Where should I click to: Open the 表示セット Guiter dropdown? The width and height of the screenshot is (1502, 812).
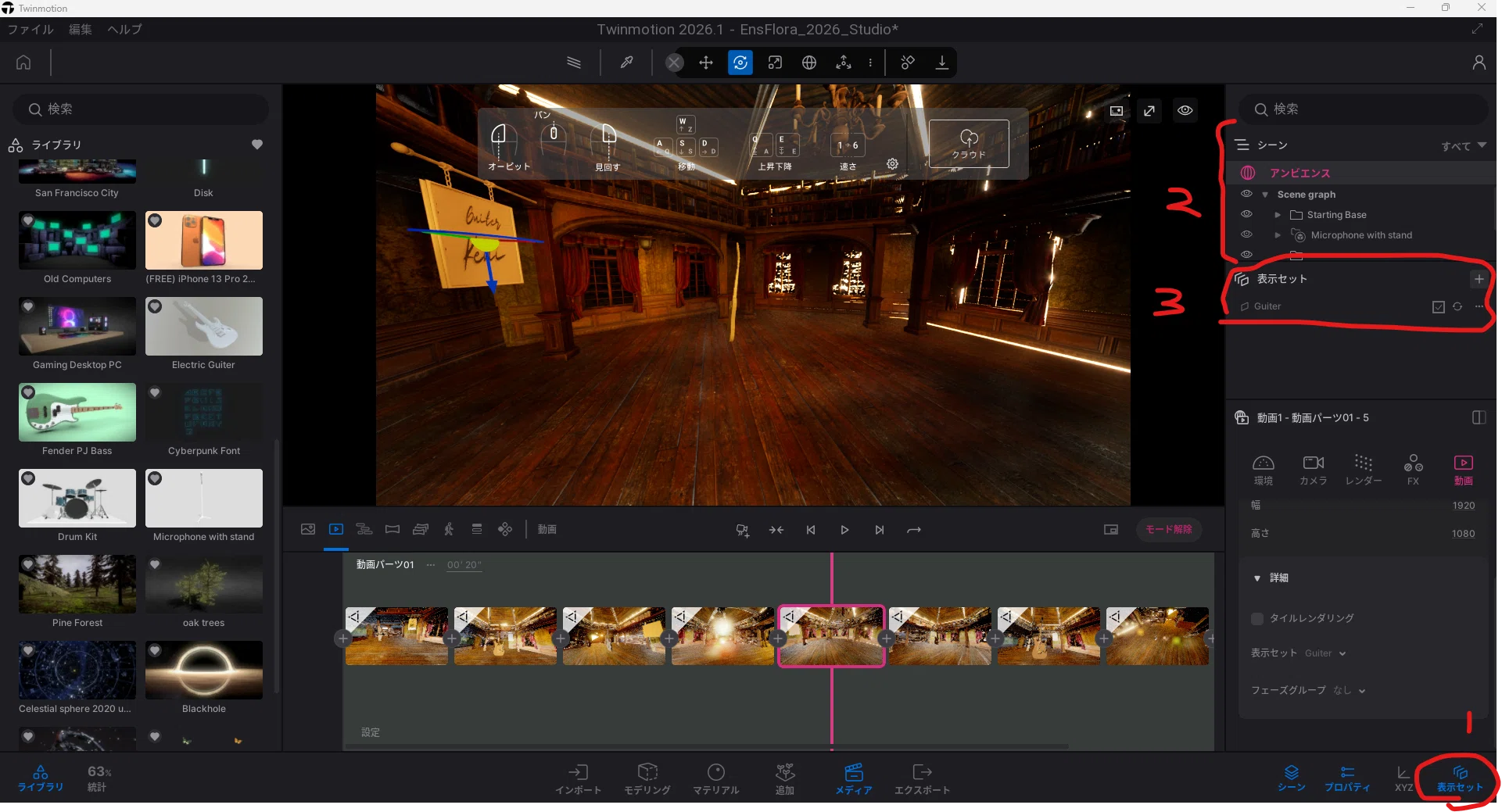coord(1326,653)
